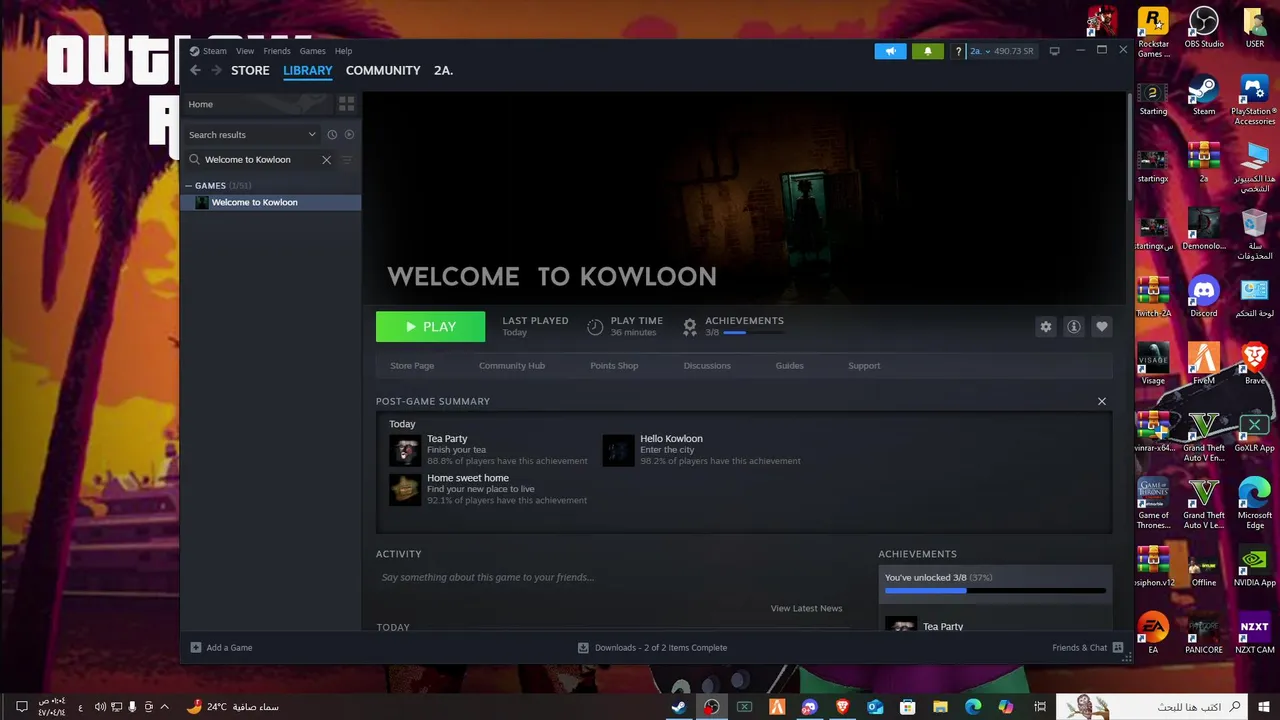Open the green notifications bell
The width and height of the screenshot is (1280, 720).
(928, 51)
